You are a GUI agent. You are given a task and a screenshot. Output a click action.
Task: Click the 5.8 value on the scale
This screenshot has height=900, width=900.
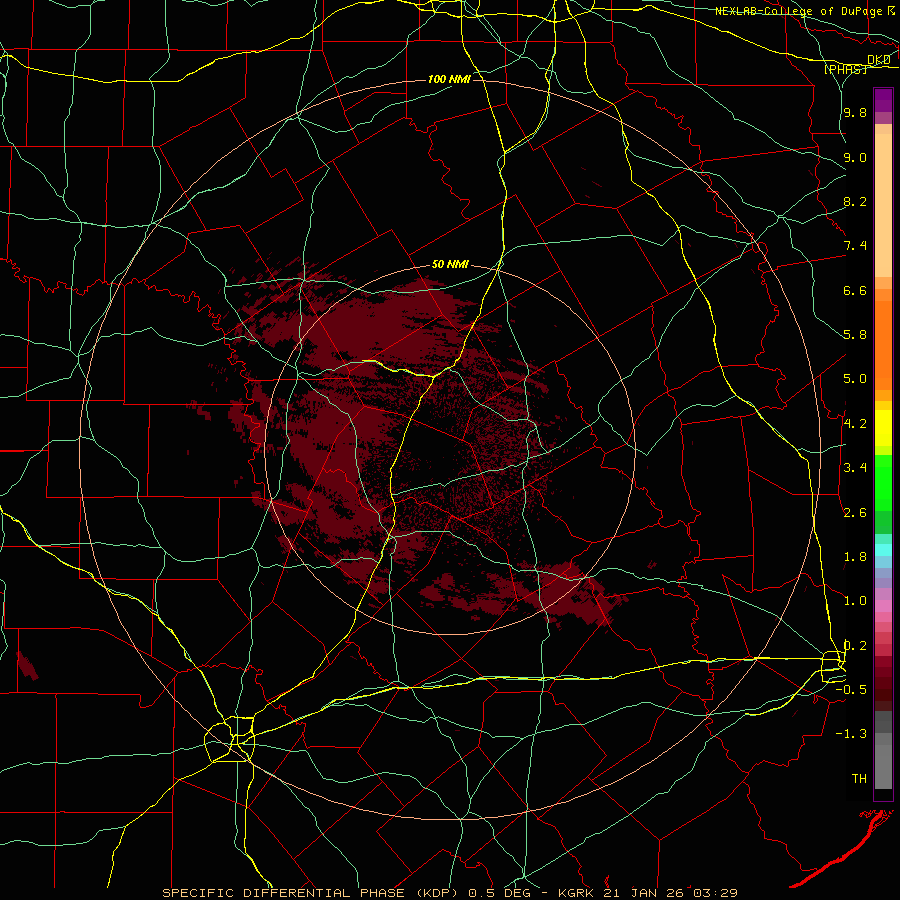855,335
